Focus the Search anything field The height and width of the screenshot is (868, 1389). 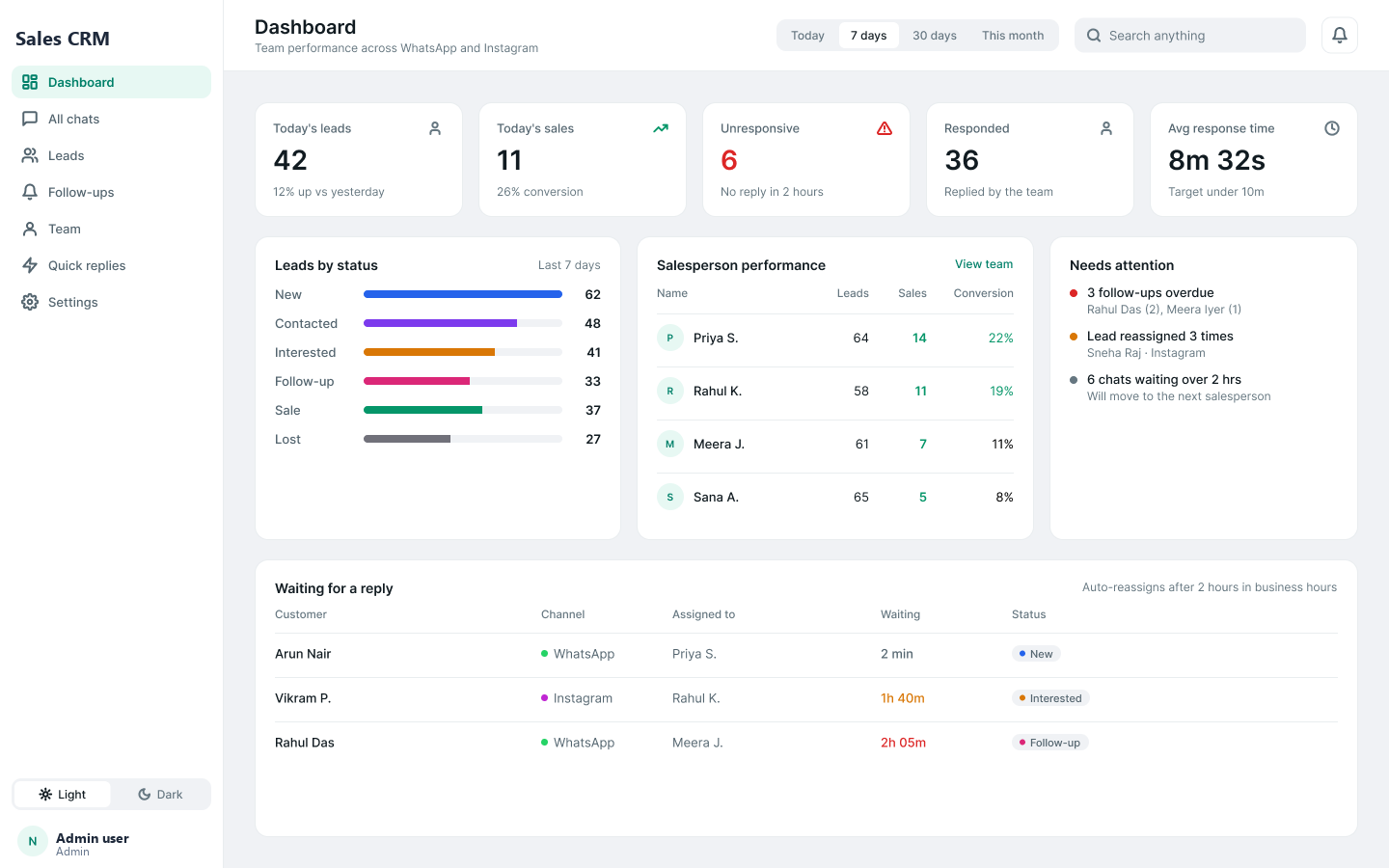(1190, 36)
